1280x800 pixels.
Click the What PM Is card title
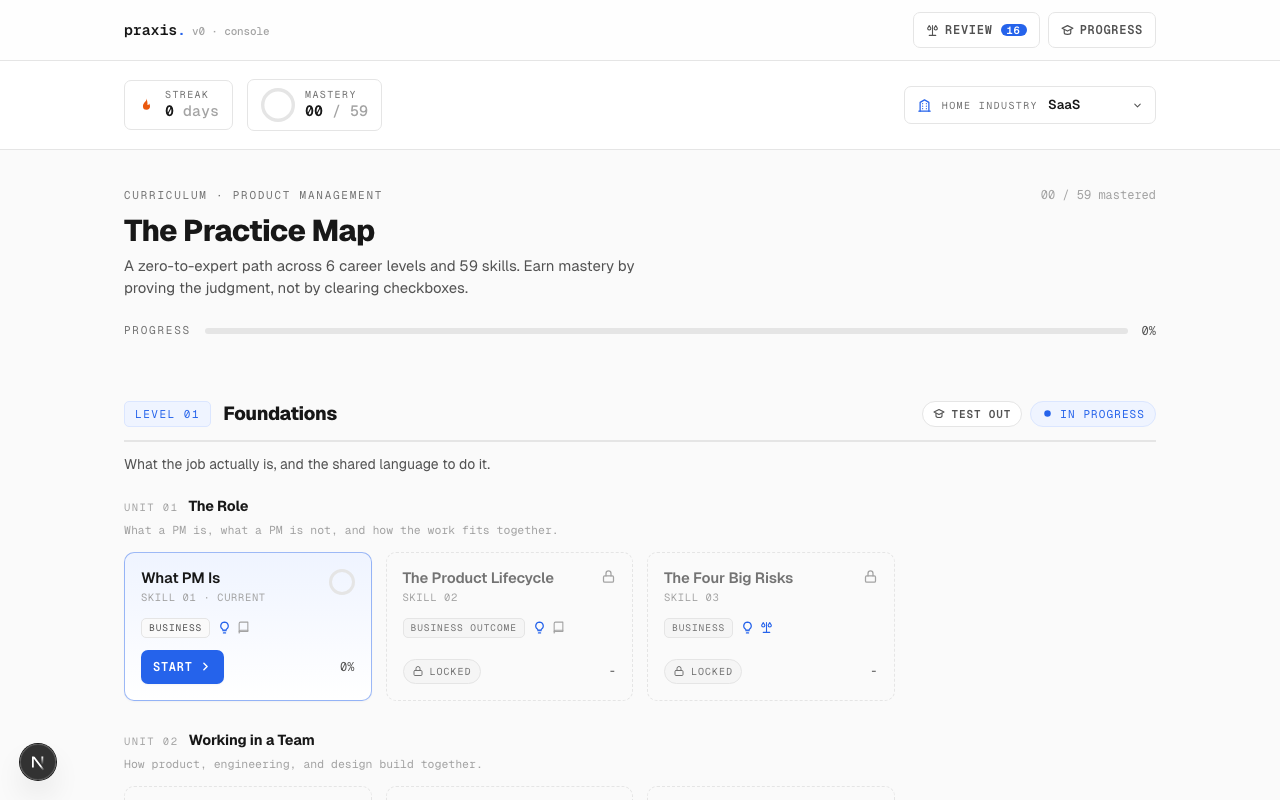[181, 578]
